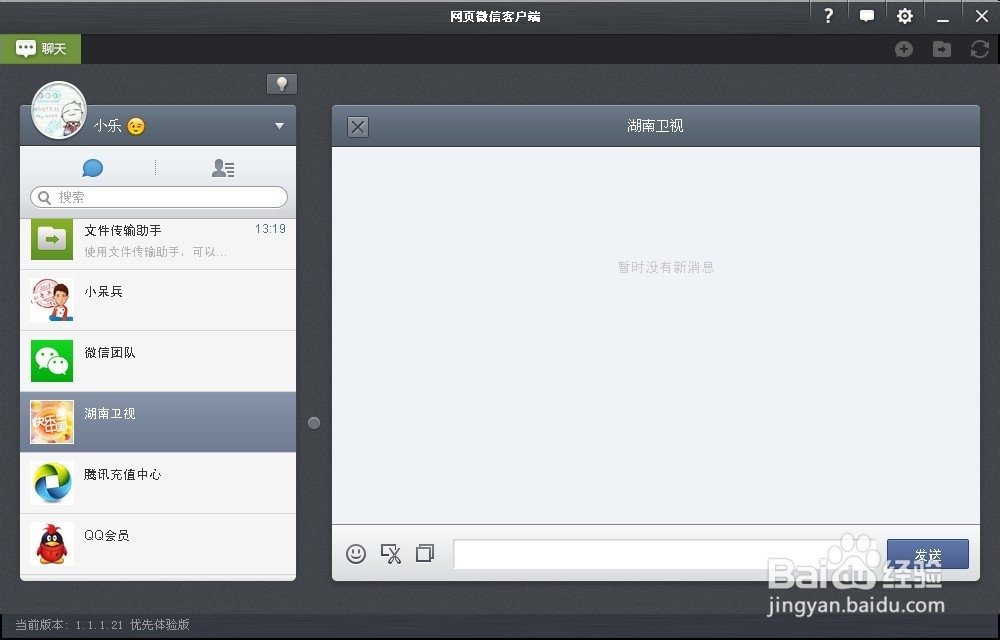
Task: Click the 小呆兵 avatar picture
Action: 52,300
